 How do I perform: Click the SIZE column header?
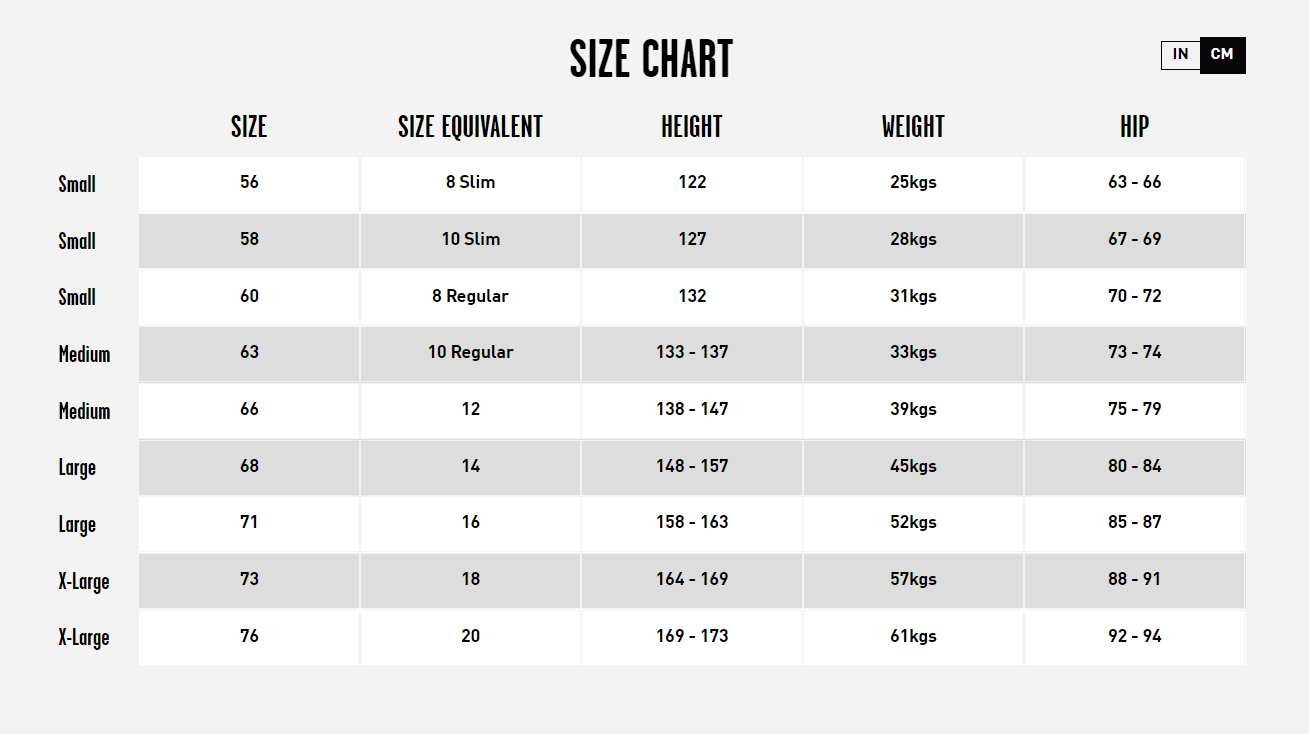(x=249, y=127)
